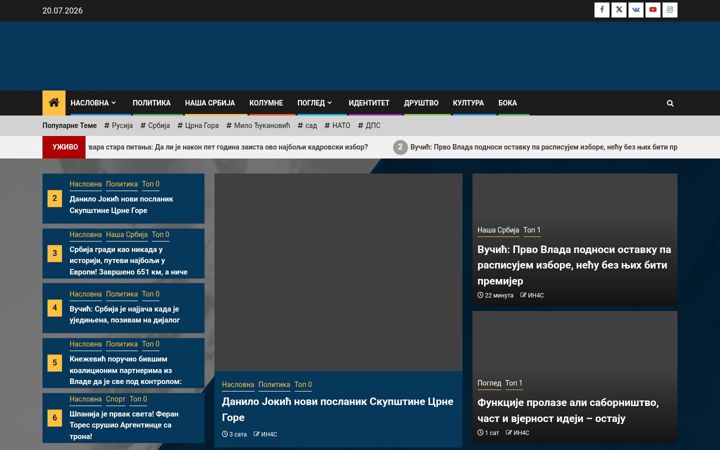
Task: Select the # Мило Ђукановић topic tag
Action: [258, 125]
